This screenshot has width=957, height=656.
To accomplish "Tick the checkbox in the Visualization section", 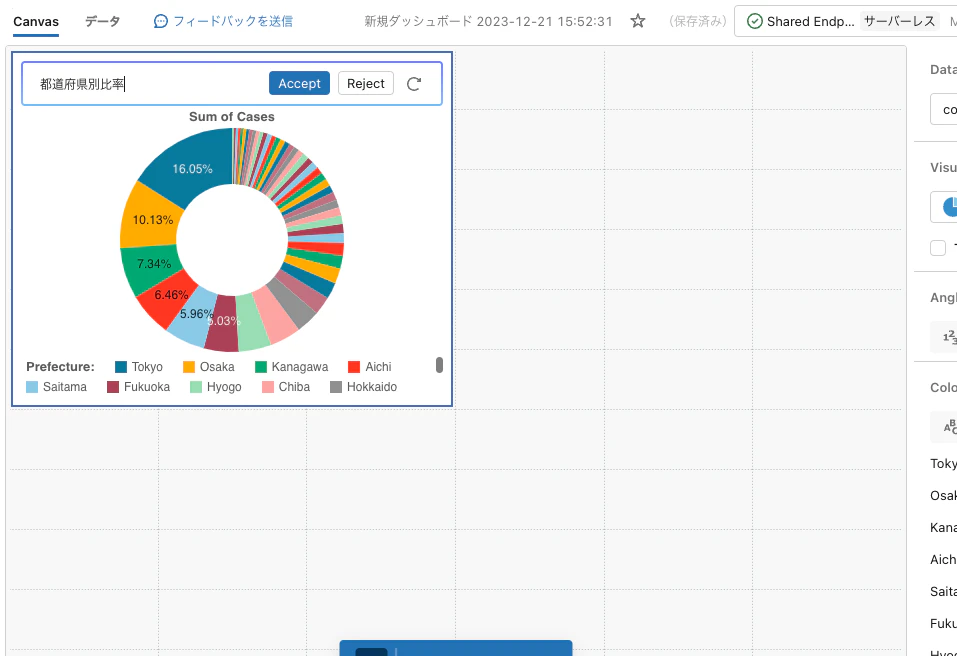I will (938, 248).
